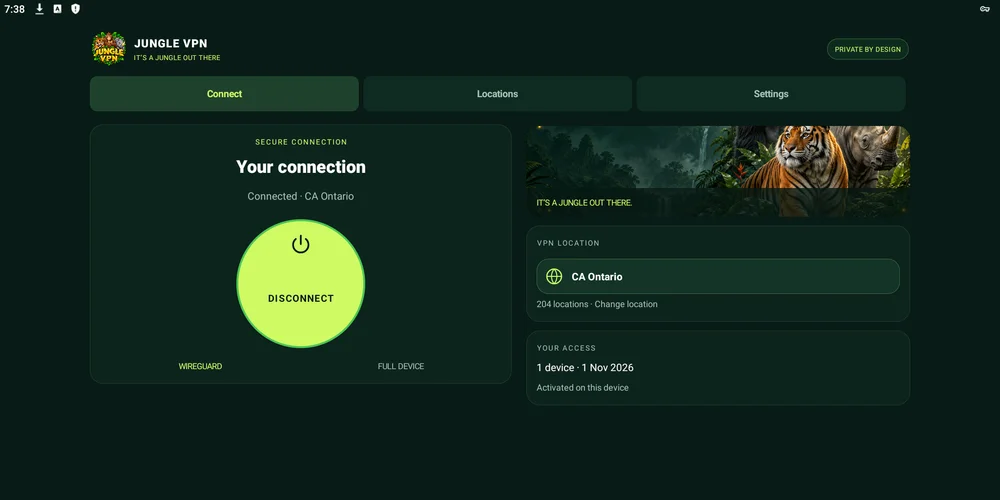Click the round Disconnect button
This screenshot has height=500, width=1000.
[x=300, y=284]
